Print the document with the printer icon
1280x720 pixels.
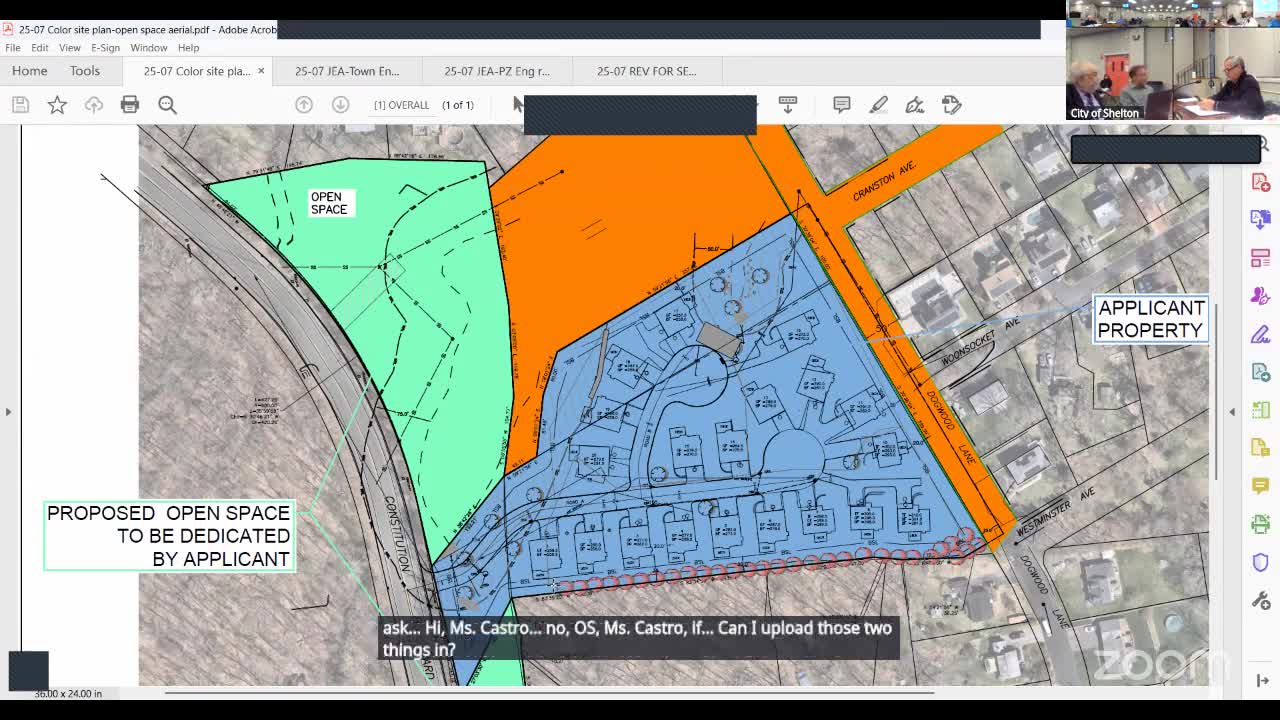click(130, 105)
